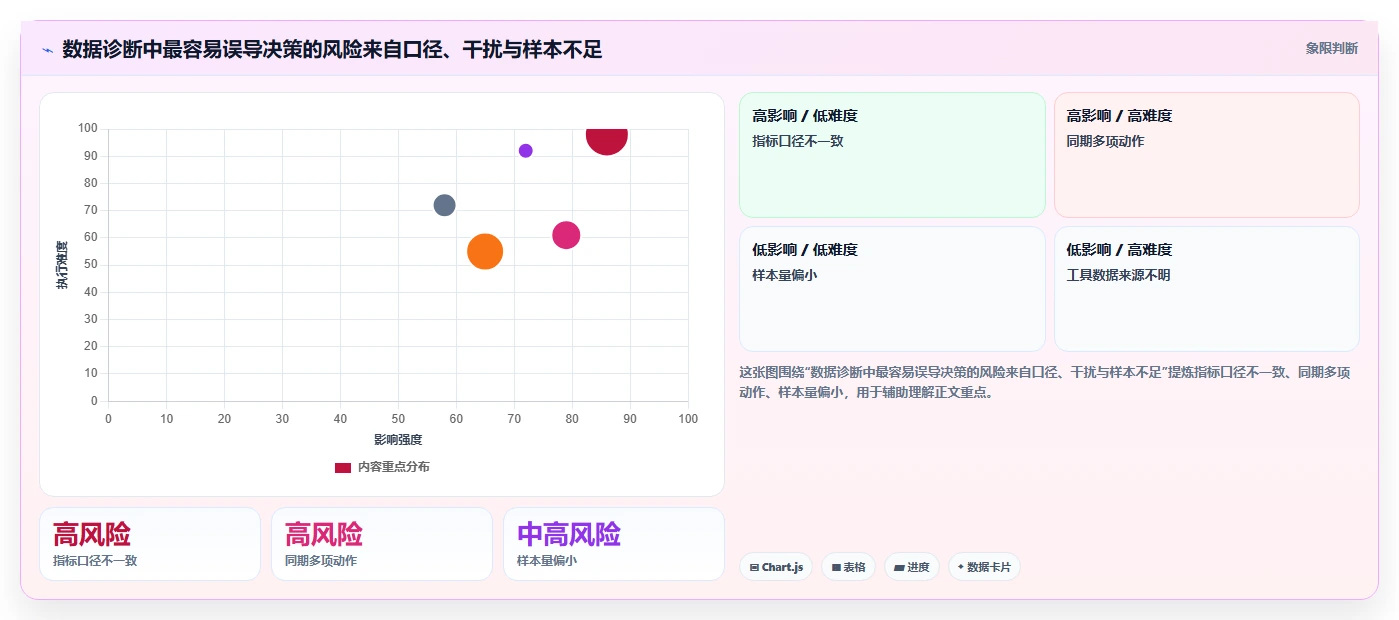
Task: Click the 指标口径不一致 text in green quadrant
Action: tap(798, 141)
